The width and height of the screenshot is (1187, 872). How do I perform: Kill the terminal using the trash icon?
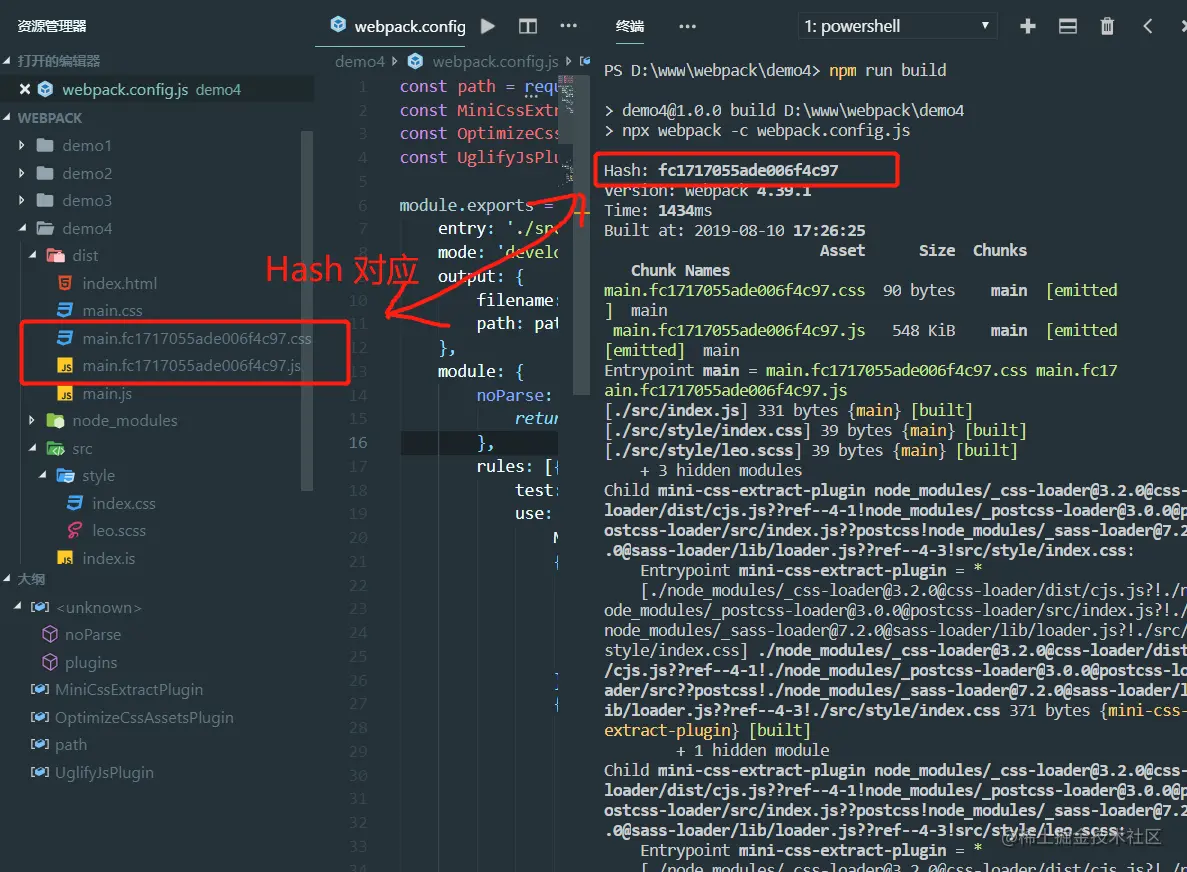1107,26
